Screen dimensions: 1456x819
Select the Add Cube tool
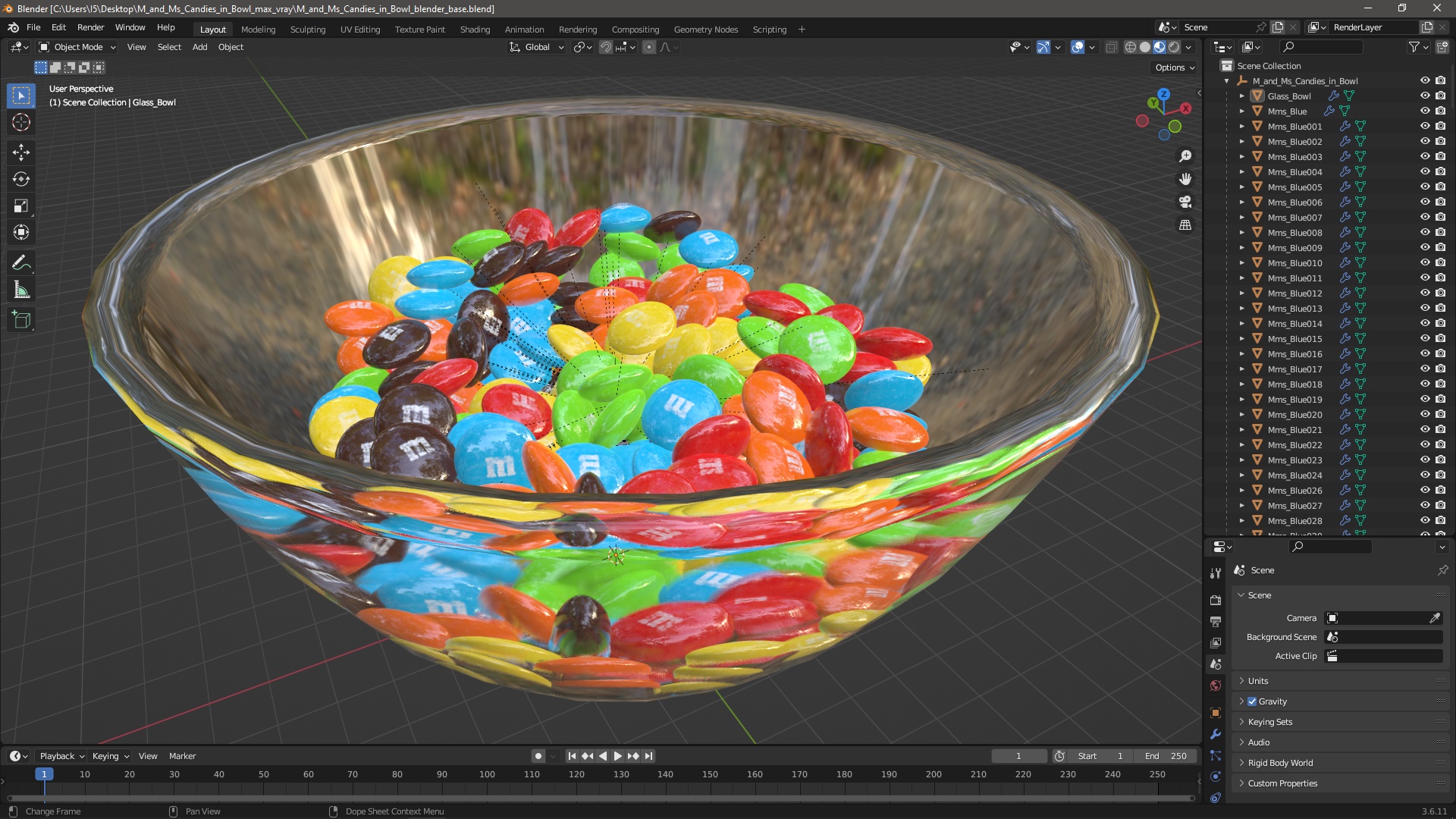click(x=21, y=320)
